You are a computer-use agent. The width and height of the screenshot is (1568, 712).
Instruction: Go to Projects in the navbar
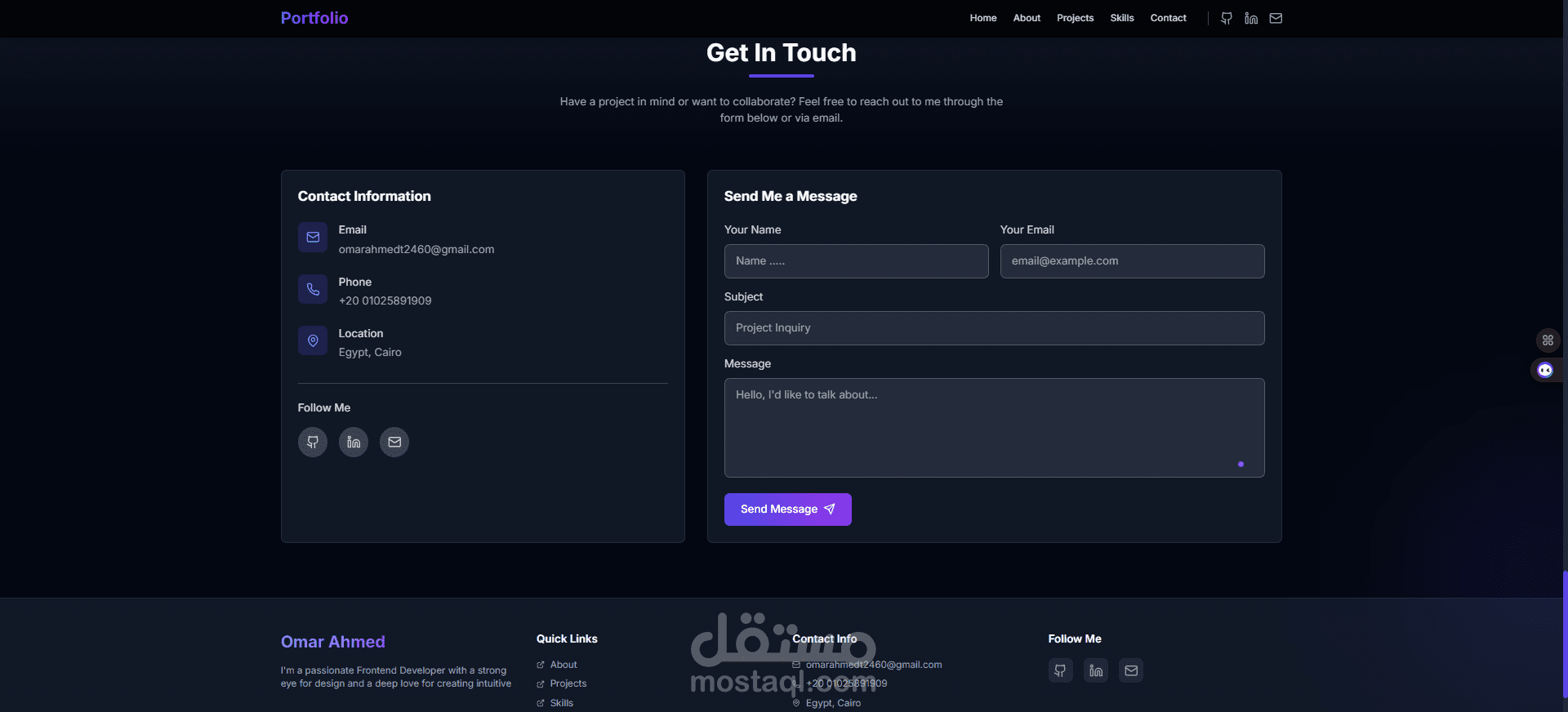coord(1075,18)
